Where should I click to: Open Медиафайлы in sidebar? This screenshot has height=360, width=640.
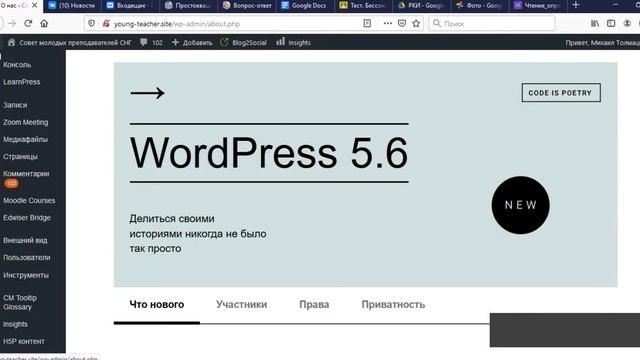tap(25, 139)
